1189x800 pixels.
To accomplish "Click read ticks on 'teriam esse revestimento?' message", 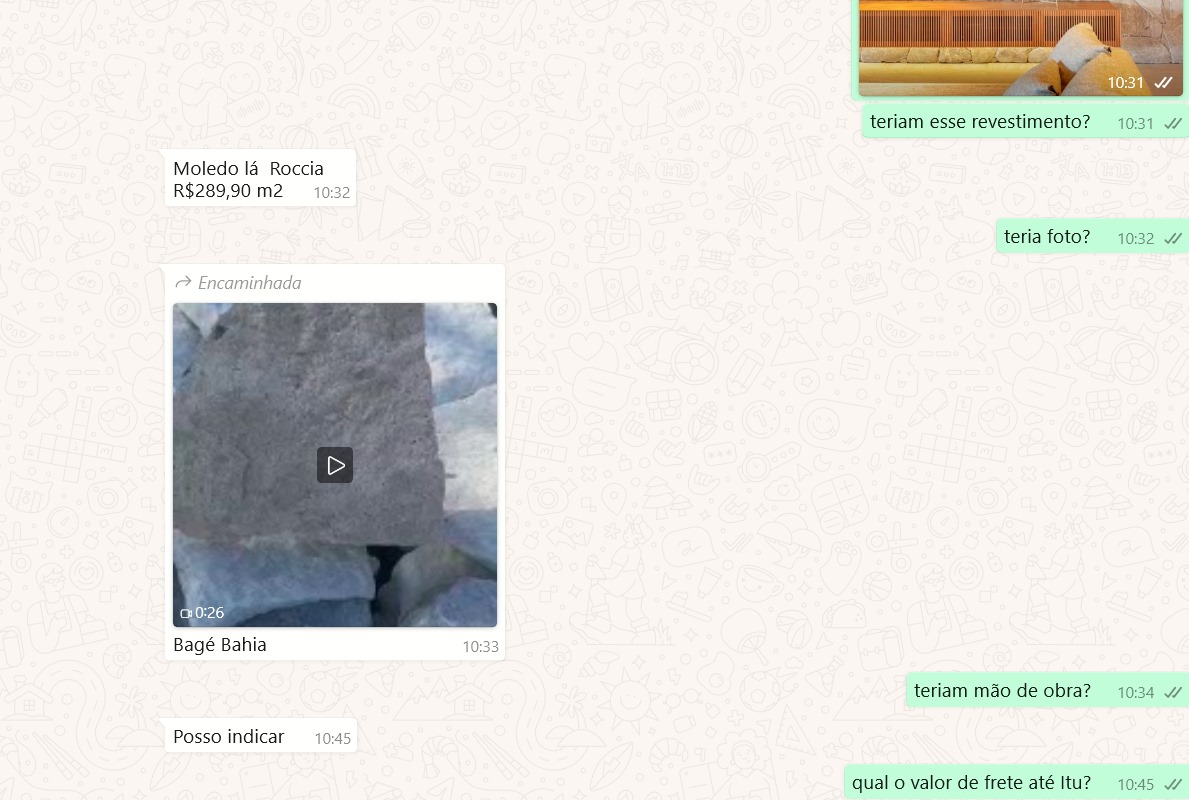I will (x=1173, y=124).
